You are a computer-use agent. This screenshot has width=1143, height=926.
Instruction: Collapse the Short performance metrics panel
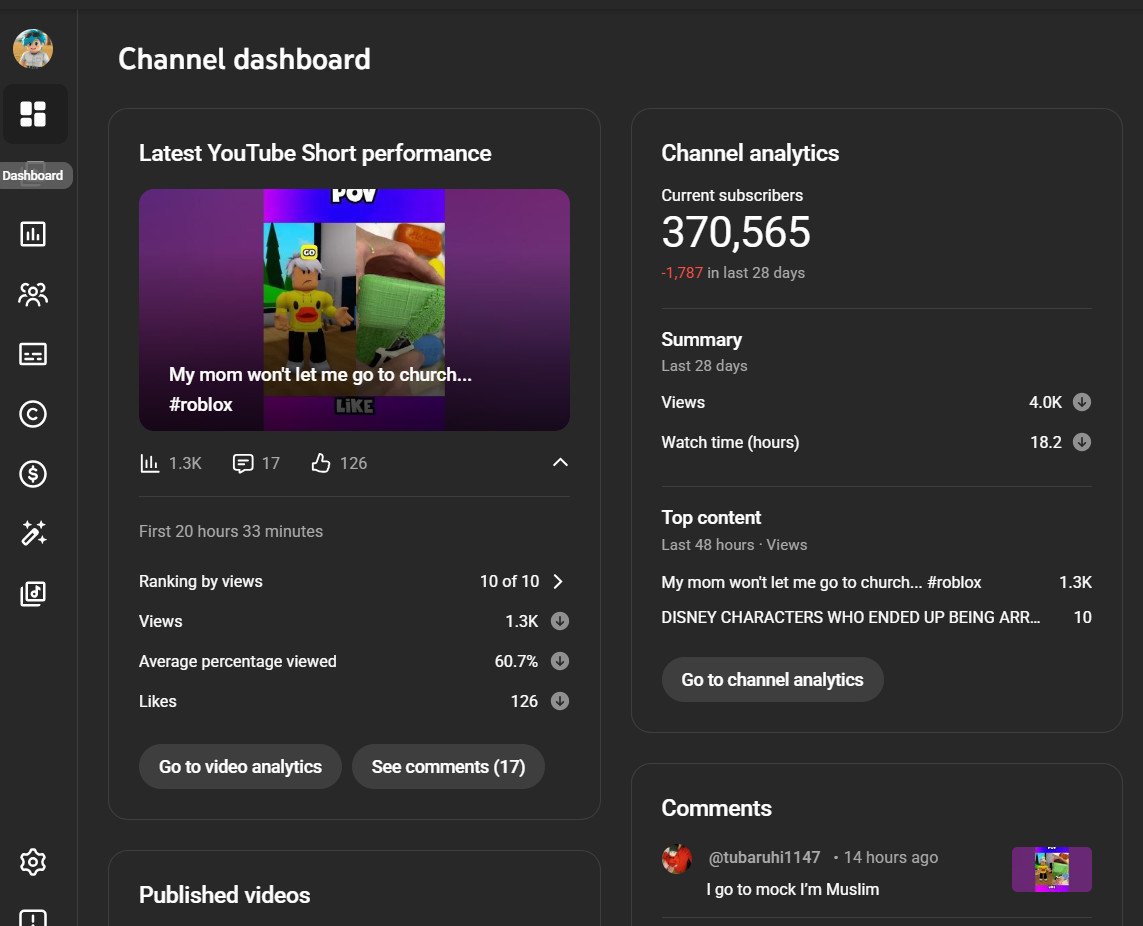[561, 463]
